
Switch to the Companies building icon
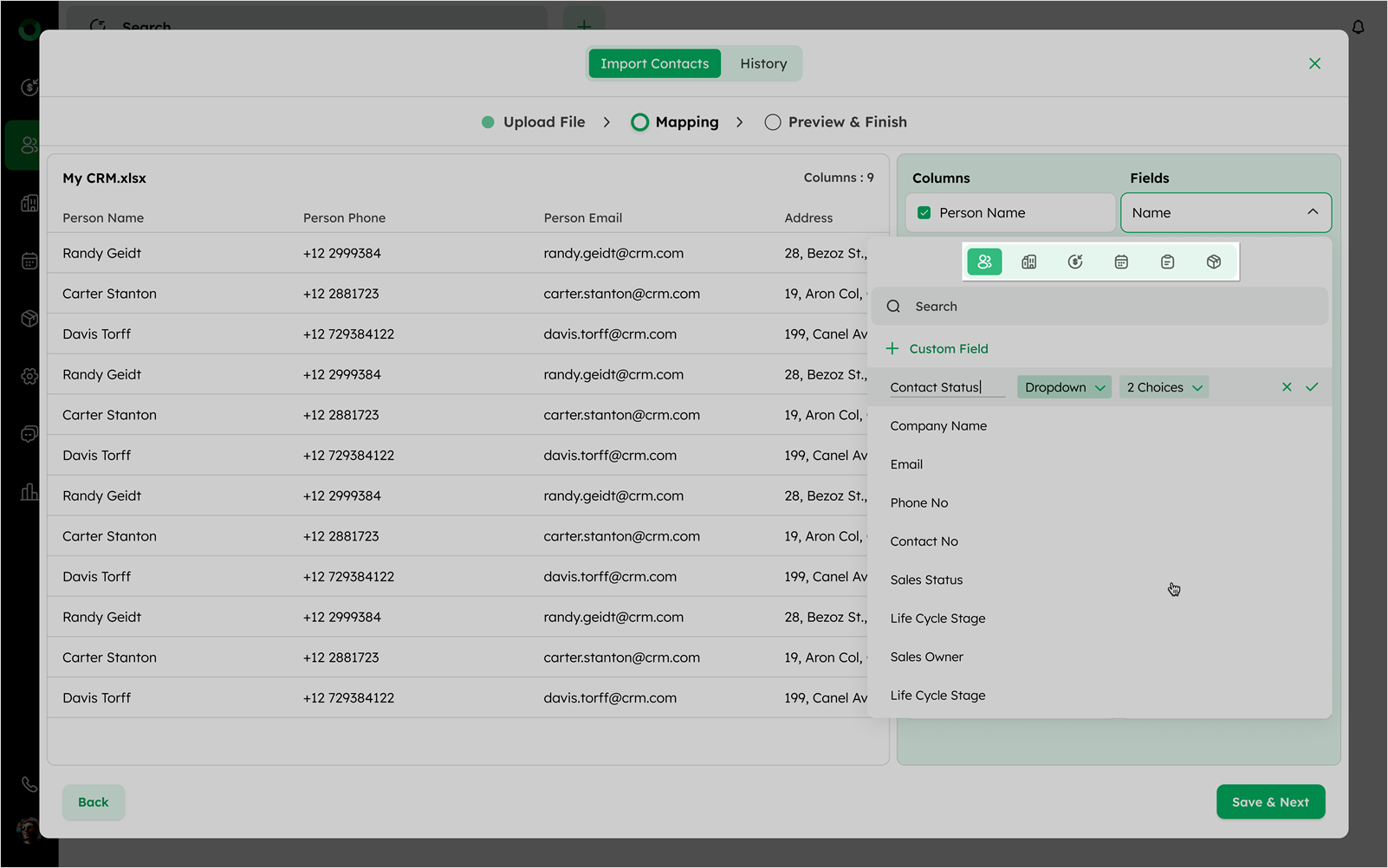[1029, 262]
